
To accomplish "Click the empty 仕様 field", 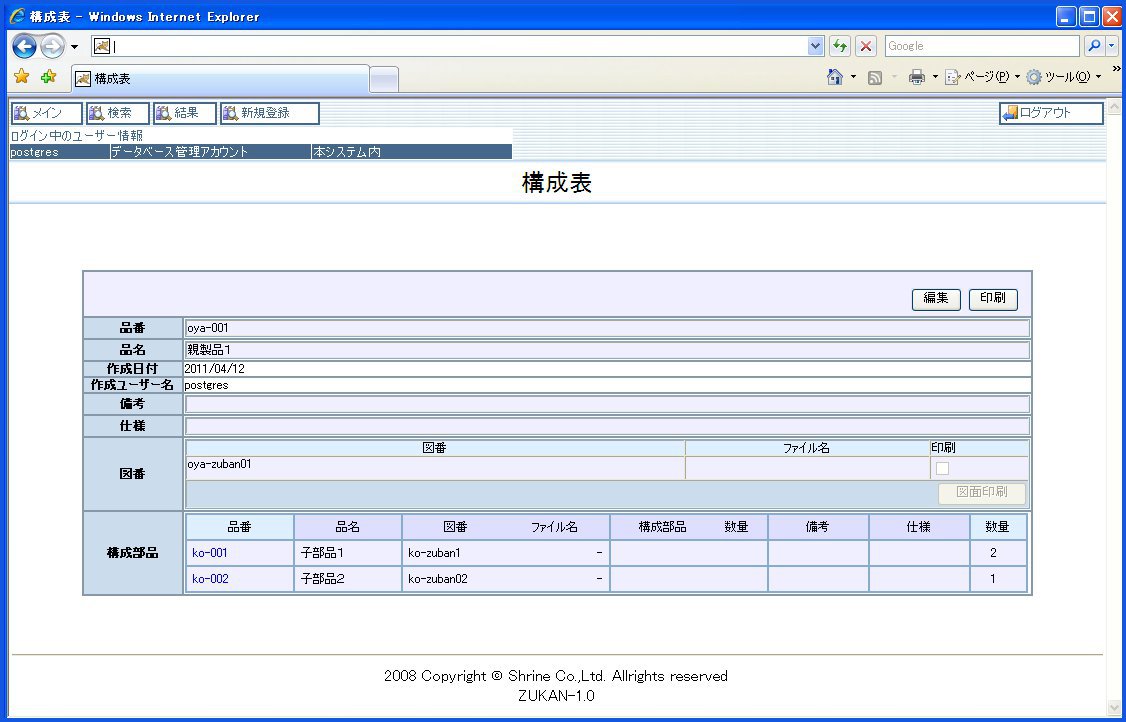I will tap(608, 426).
